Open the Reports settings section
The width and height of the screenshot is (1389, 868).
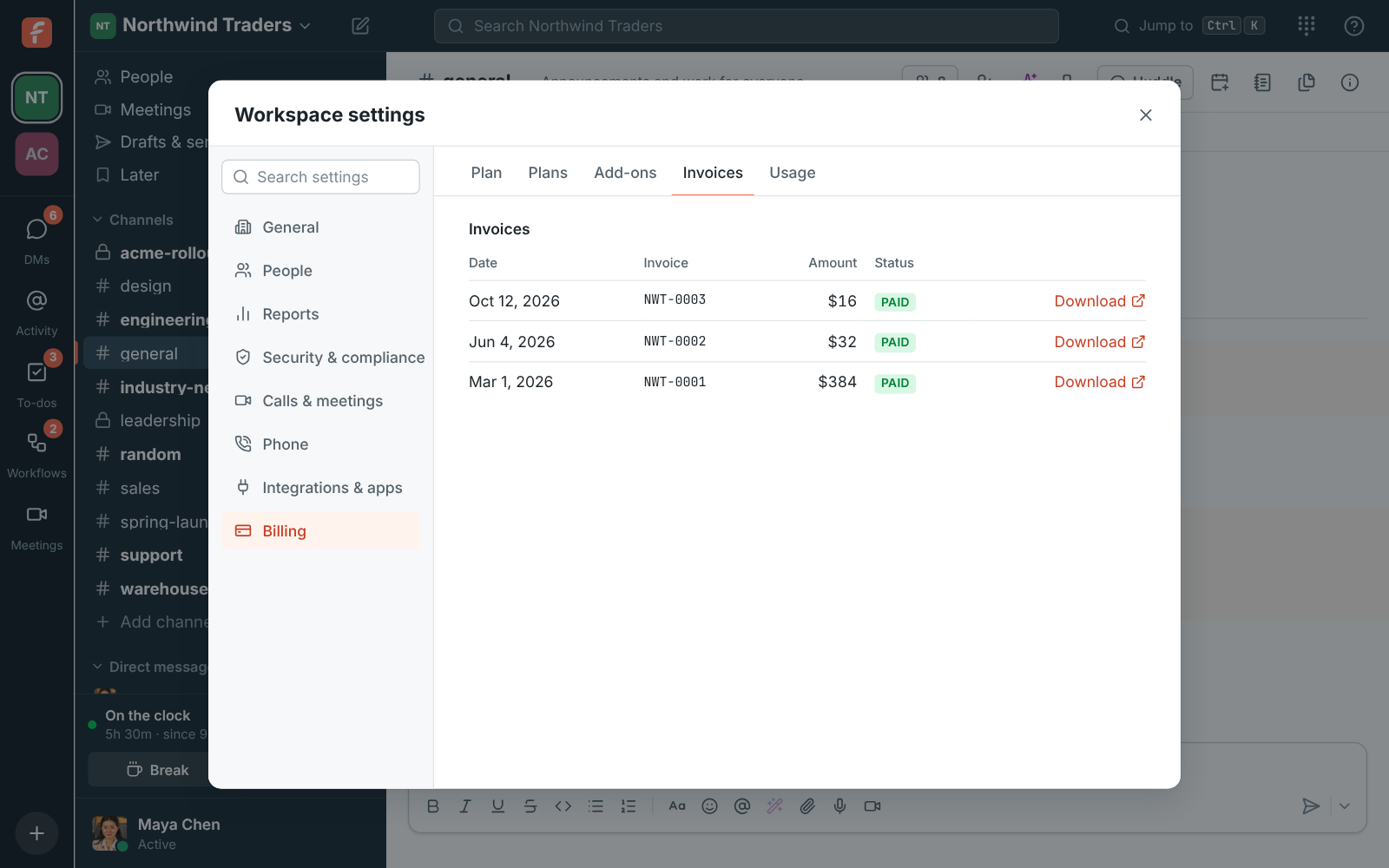tap(320, 314)
